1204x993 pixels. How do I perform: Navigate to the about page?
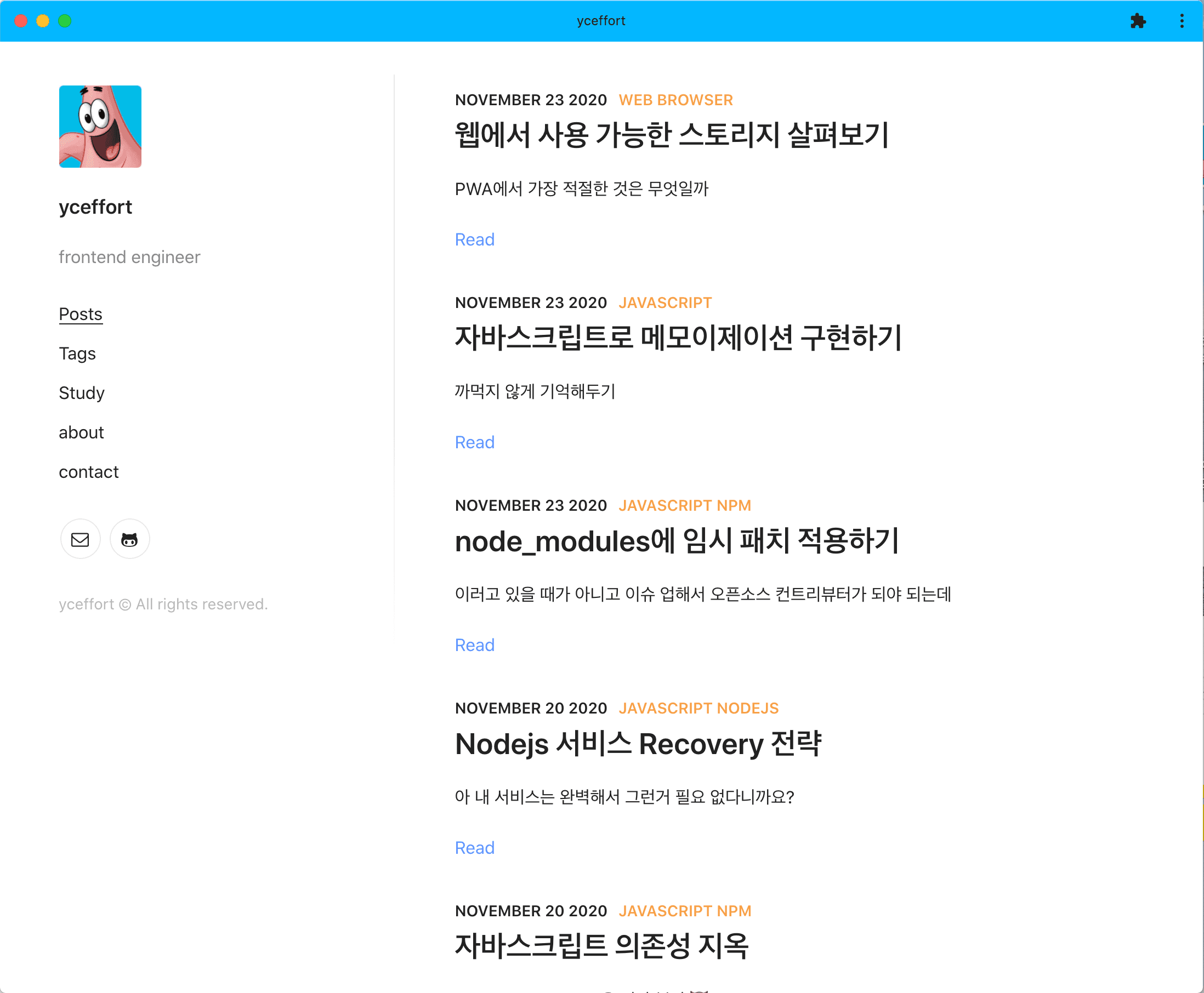81,432
